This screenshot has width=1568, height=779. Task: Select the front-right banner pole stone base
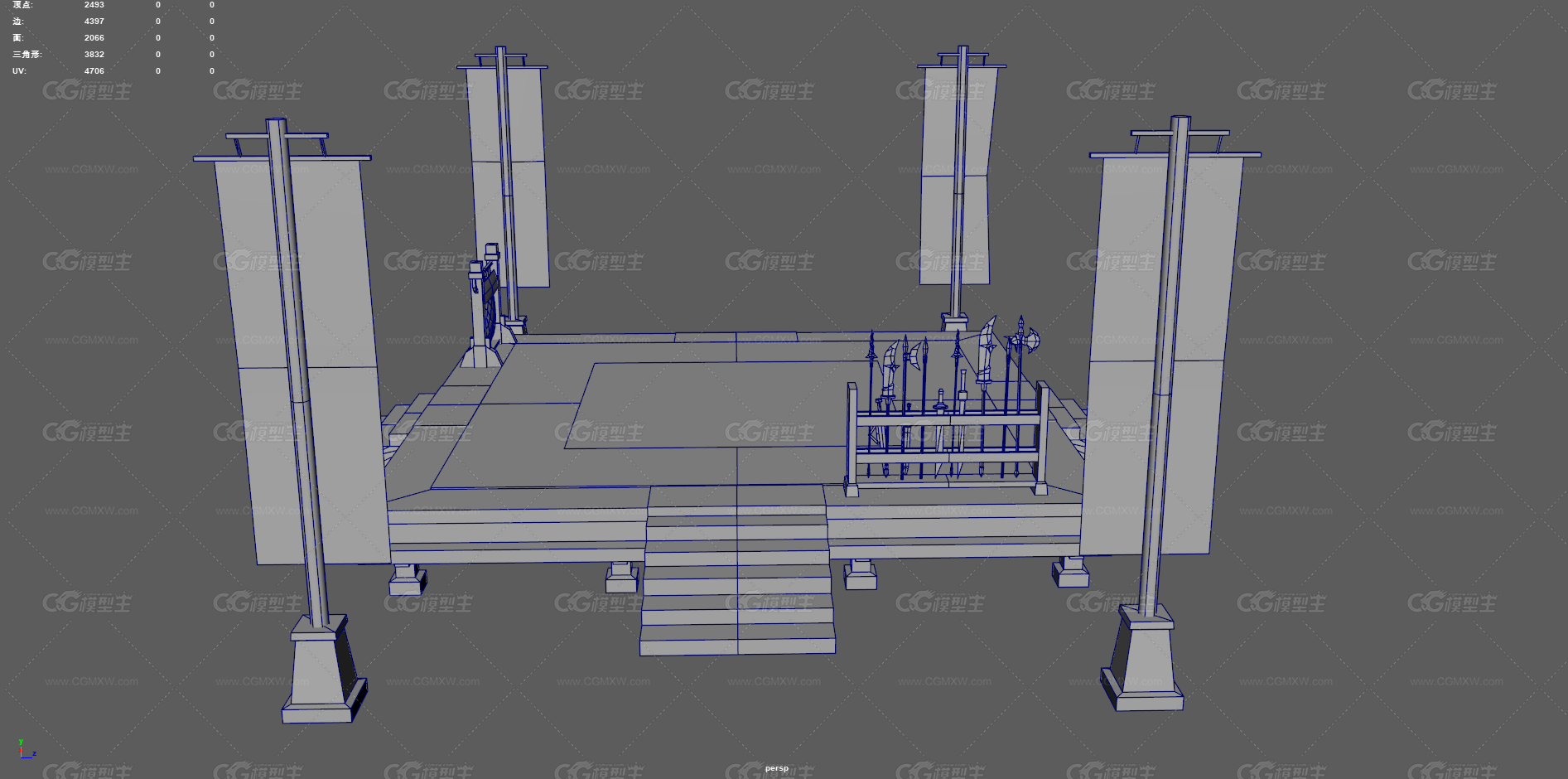(1141, 659)
